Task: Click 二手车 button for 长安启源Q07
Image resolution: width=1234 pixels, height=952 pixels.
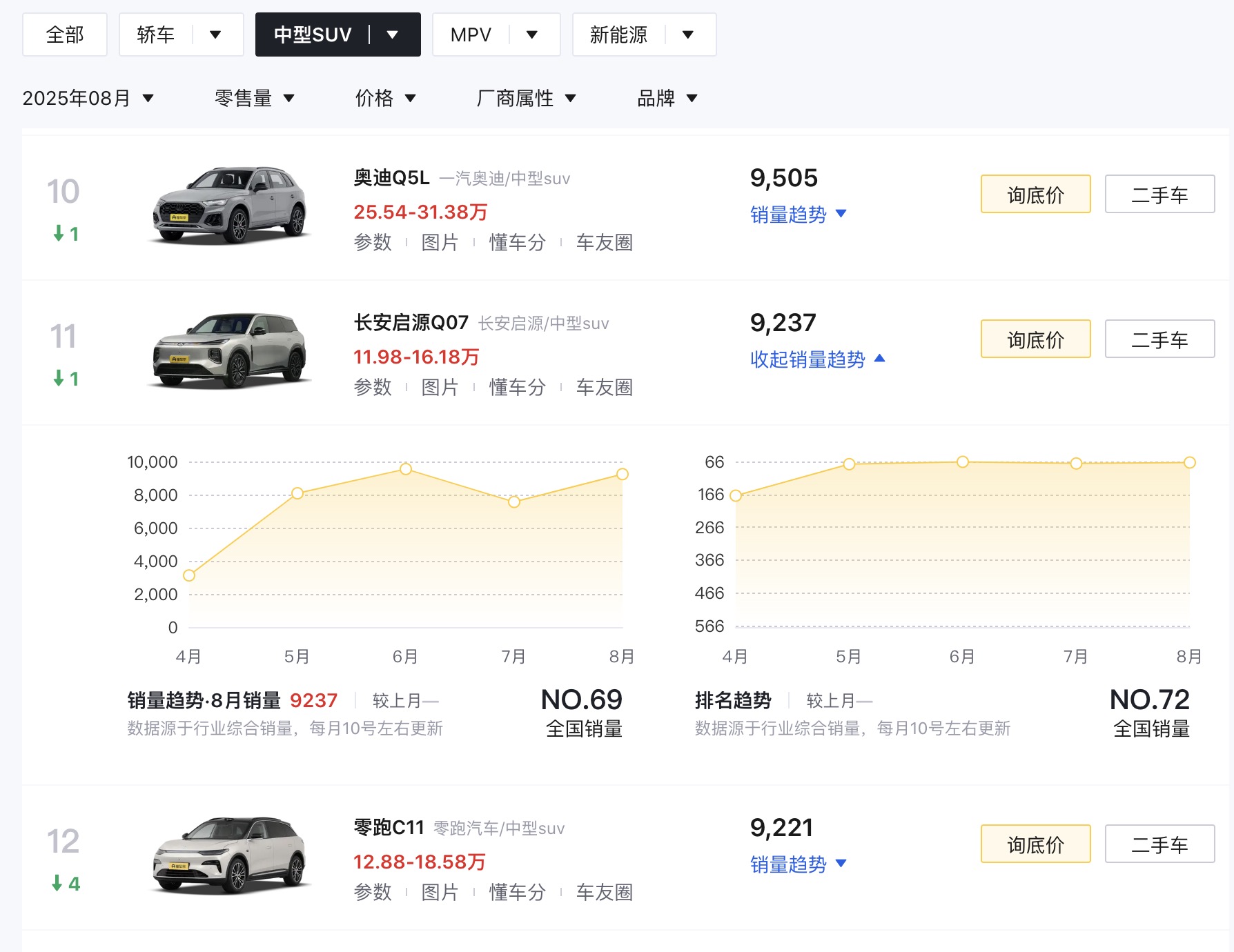Action: point(1159,339)
